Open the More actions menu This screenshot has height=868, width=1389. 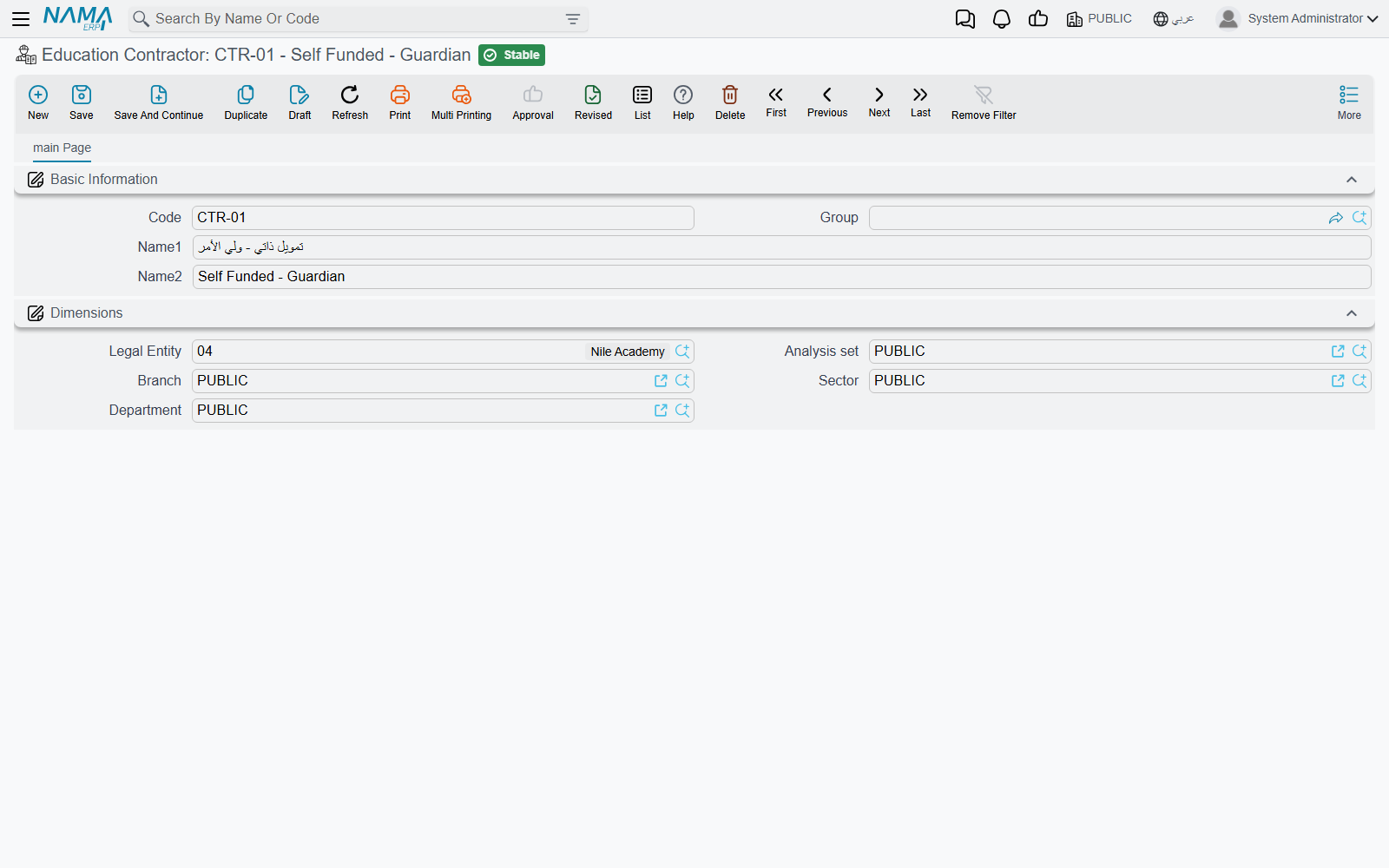pyautogui.click(x=1349, y=102)
